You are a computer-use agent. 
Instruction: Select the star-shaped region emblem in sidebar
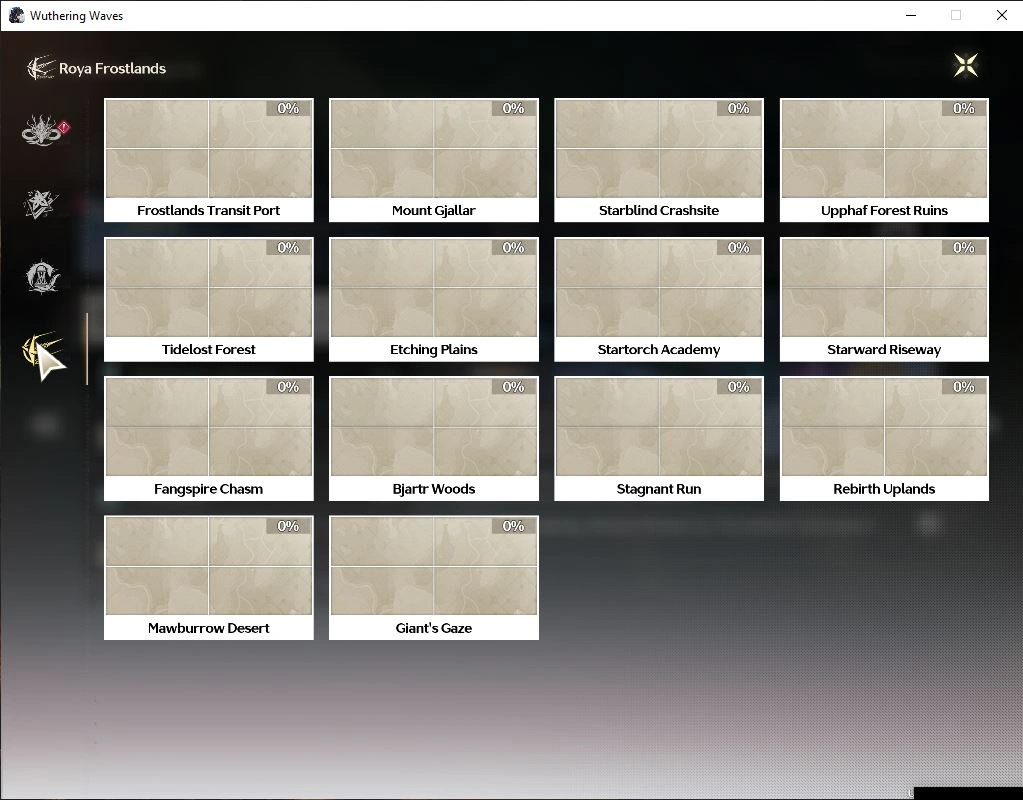click(42, 204)
